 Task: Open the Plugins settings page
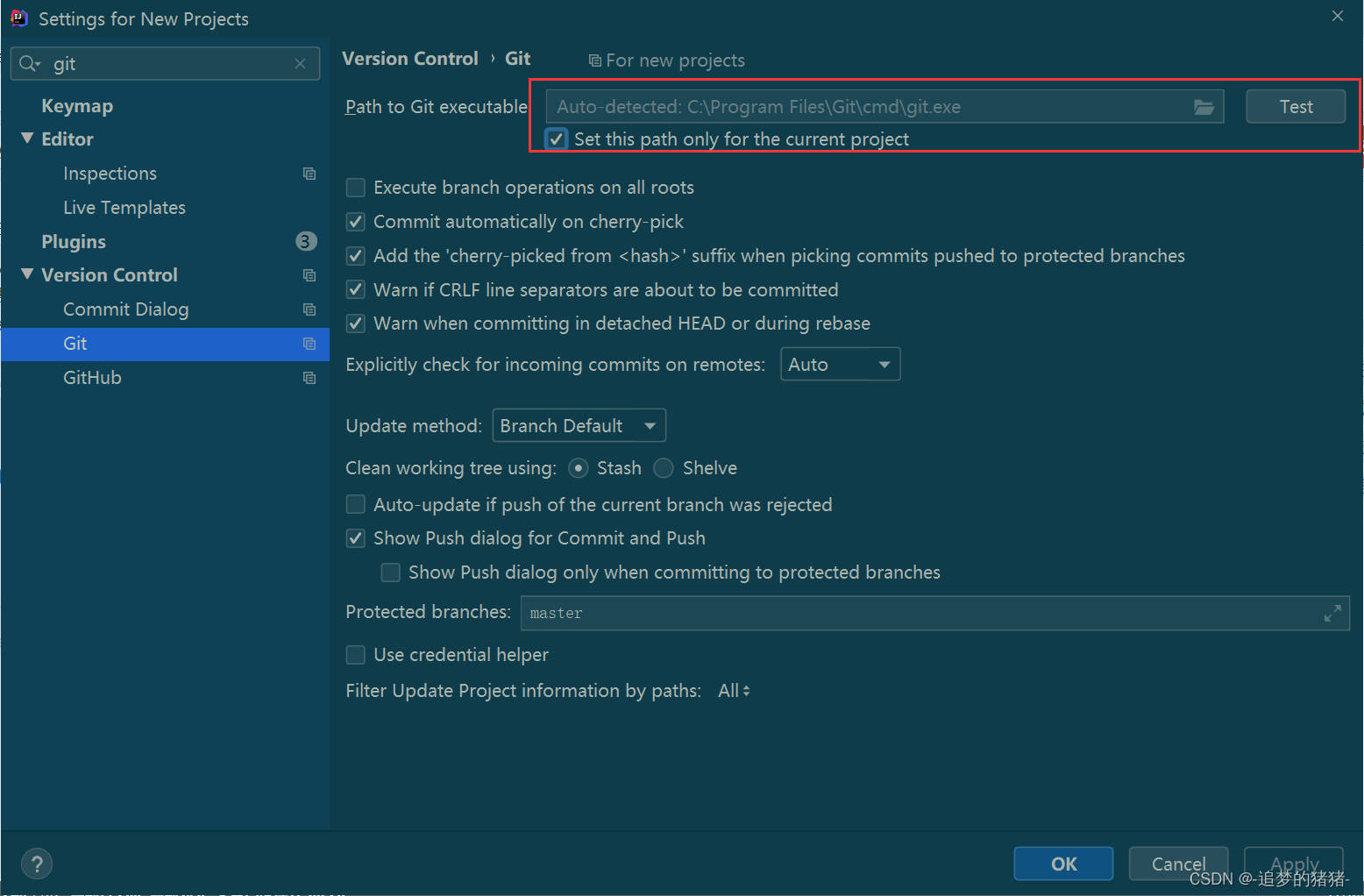pos(74,242)
